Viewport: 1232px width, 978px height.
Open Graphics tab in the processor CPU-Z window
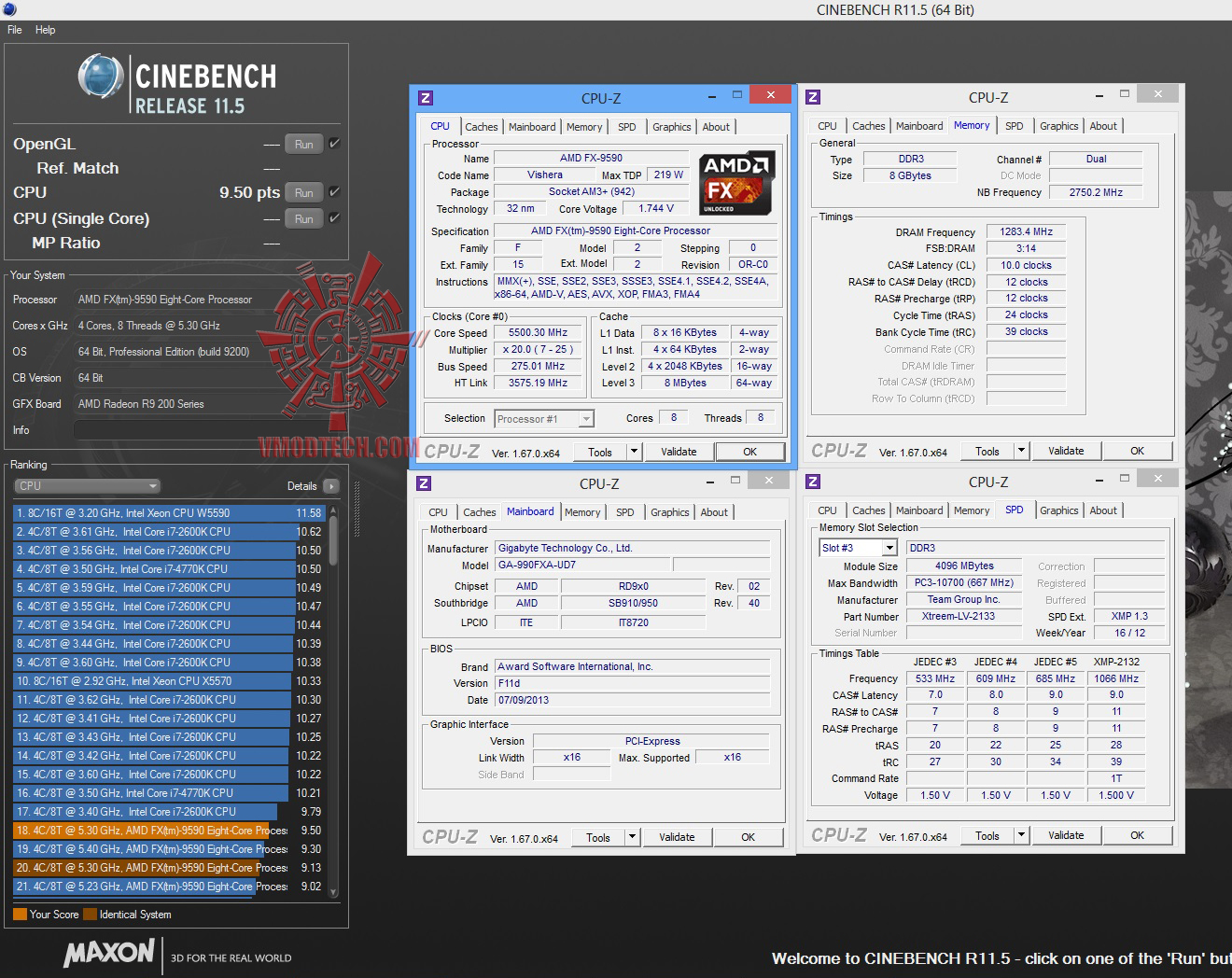672,127
